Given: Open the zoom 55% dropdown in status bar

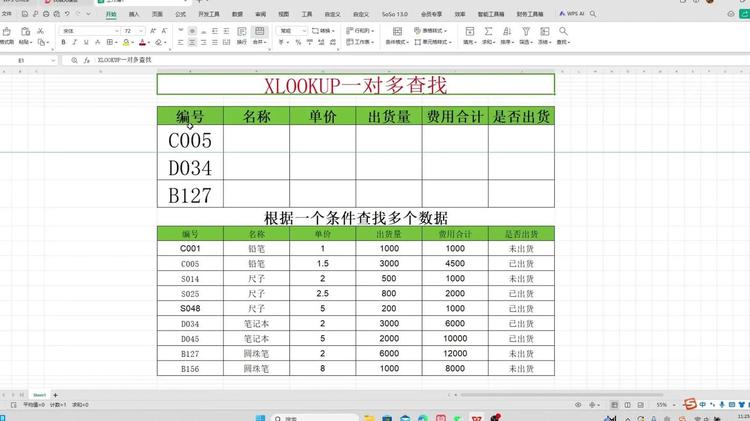Looking at the screenshot, I should coord(674,405).
